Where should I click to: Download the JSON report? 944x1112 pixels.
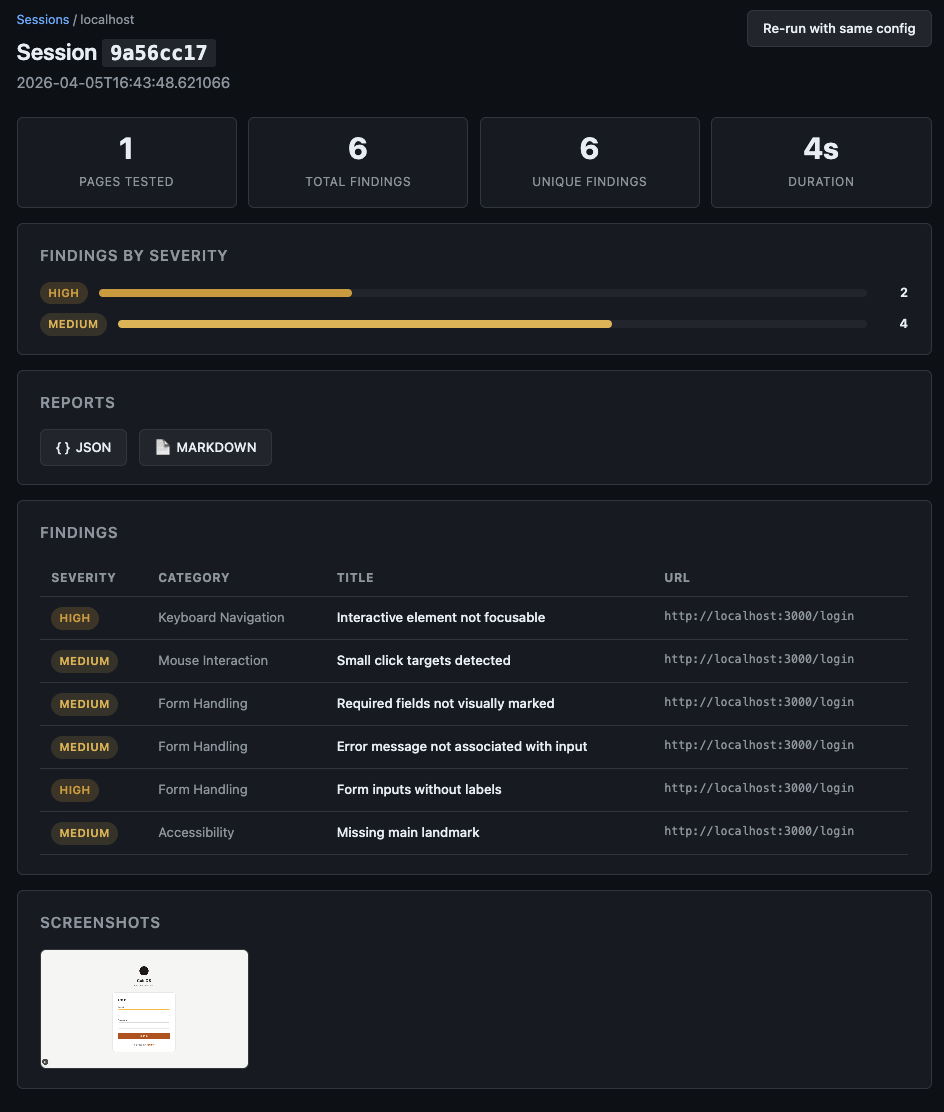click(x=83, y=447)
